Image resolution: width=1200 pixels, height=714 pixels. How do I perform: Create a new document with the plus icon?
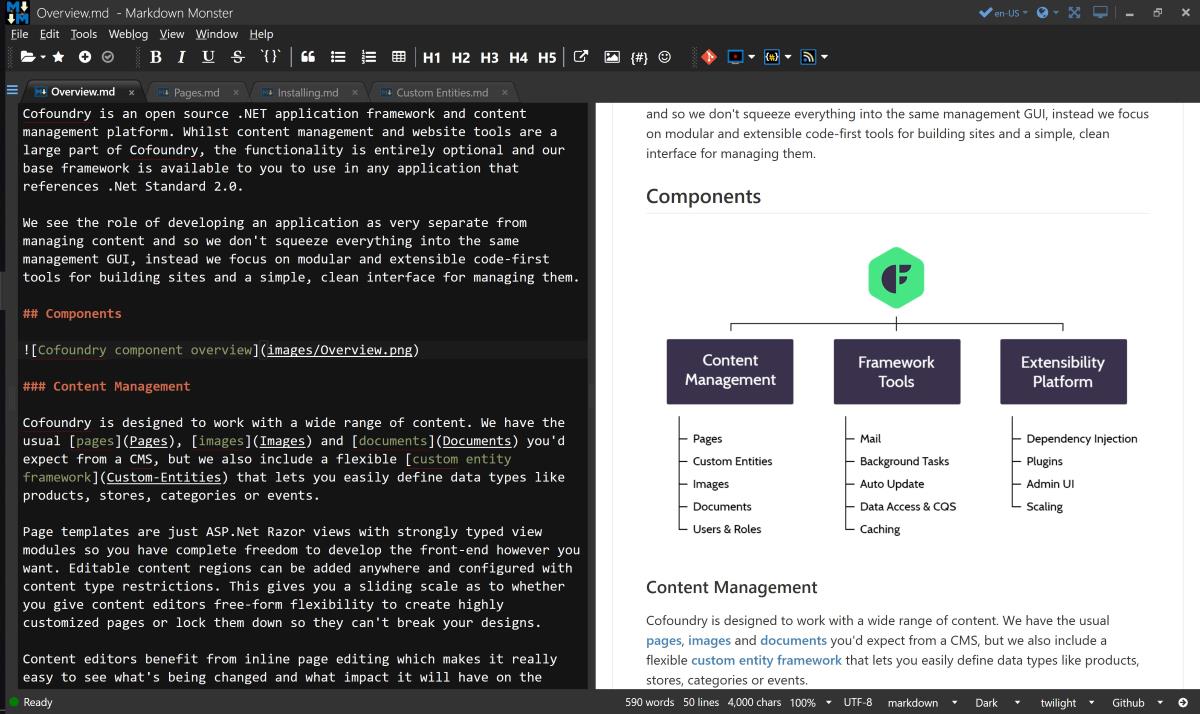(x=85, y=57)
